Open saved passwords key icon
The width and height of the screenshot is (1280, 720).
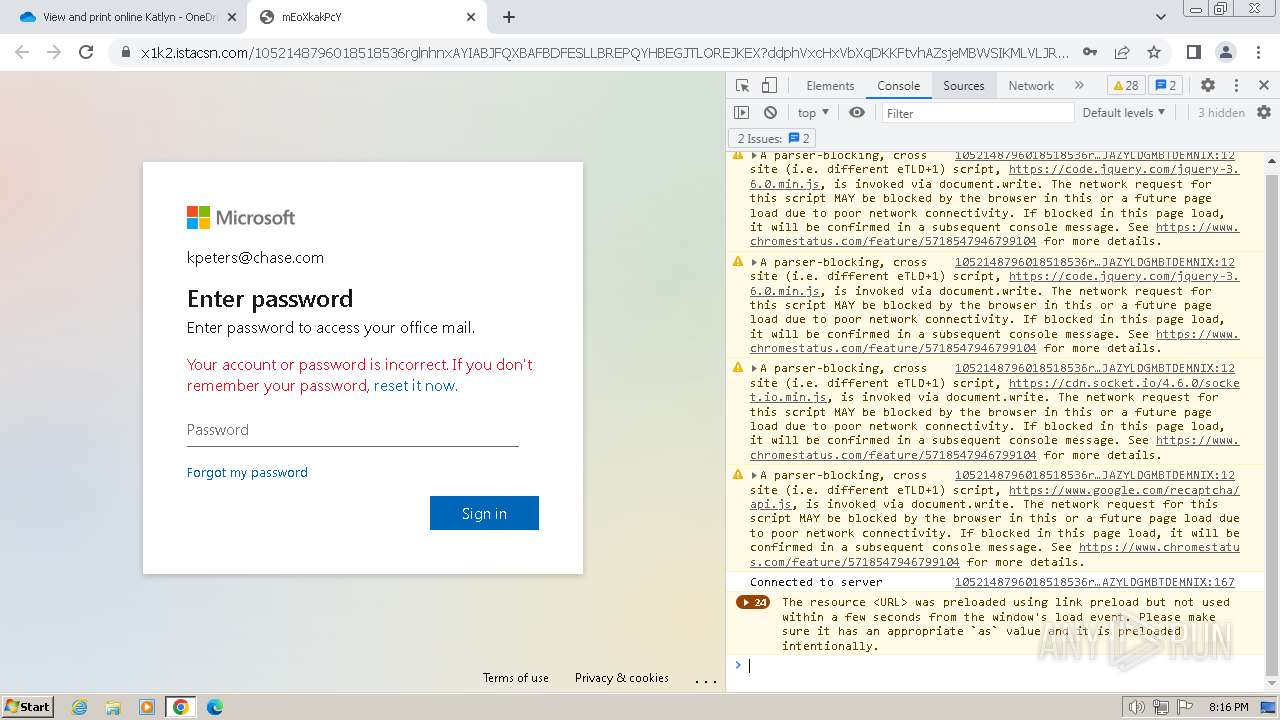(x=1090, y=52)
